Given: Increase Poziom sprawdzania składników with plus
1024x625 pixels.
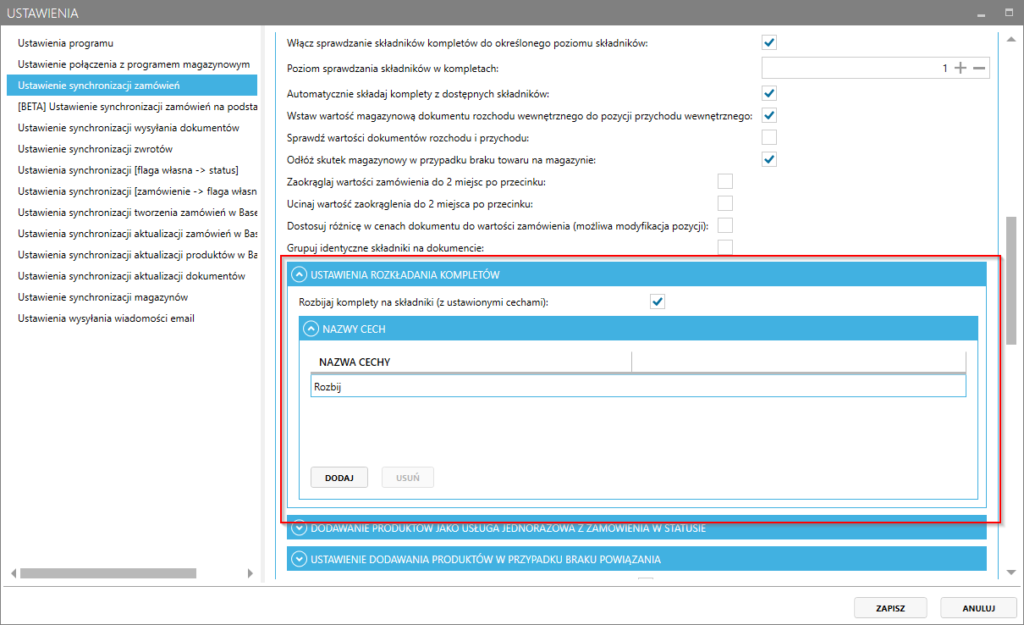Looking at the screenshot, I should click(960, 68).
